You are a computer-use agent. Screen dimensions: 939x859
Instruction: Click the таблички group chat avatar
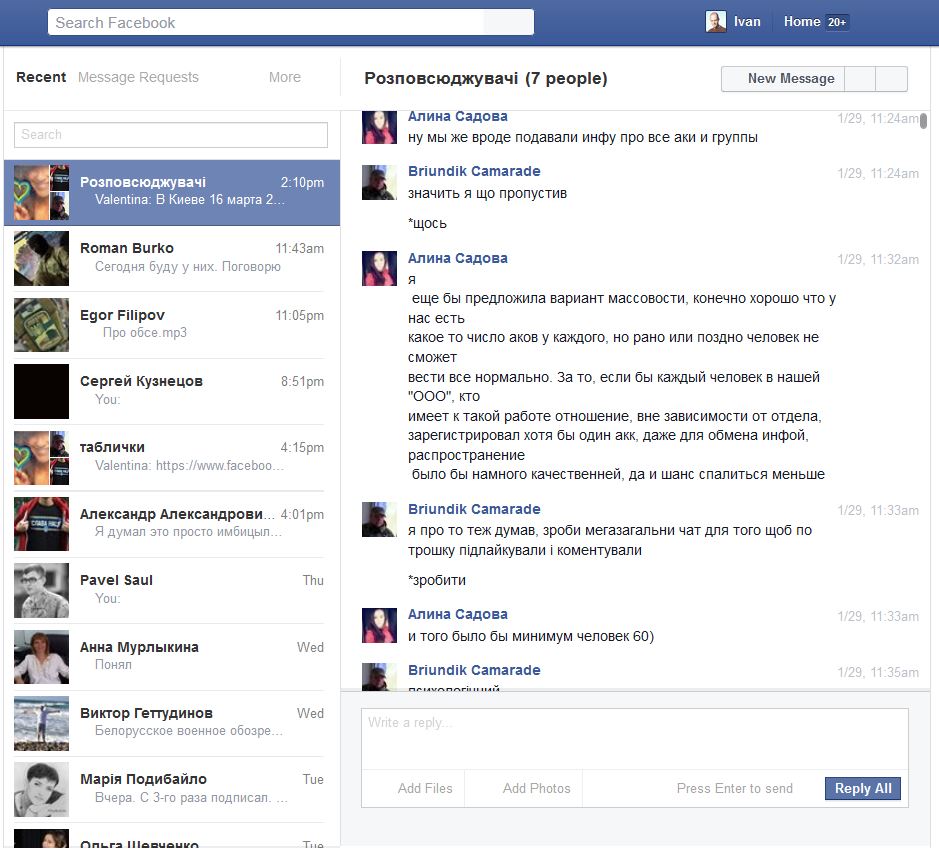pyautogui.click(x=41, y=458)
